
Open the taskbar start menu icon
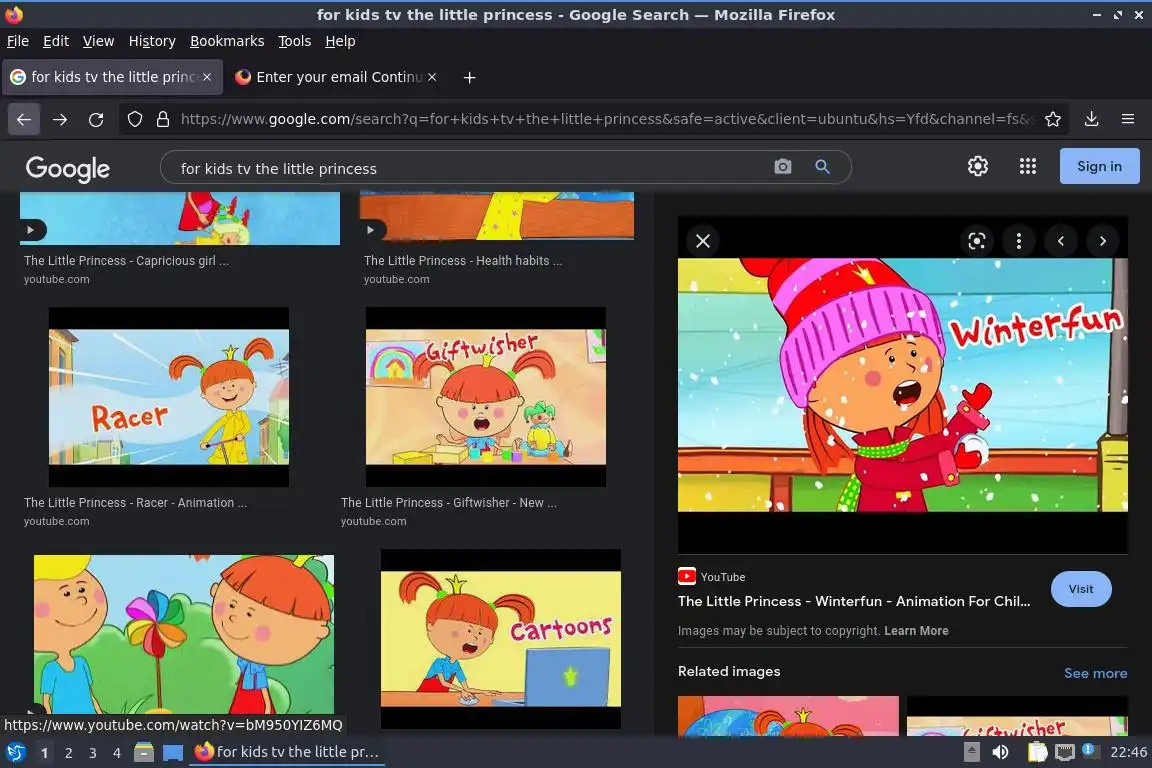point(15,752)
